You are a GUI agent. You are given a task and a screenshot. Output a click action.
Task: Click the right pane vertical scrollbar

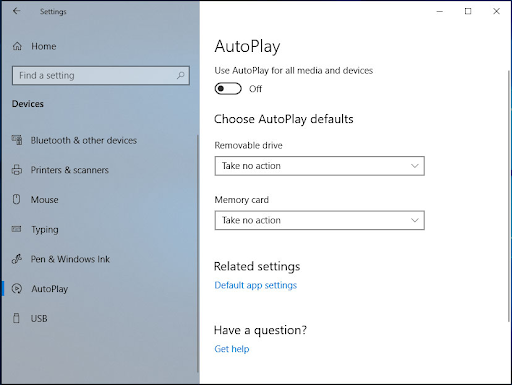(x=509, y=196)
